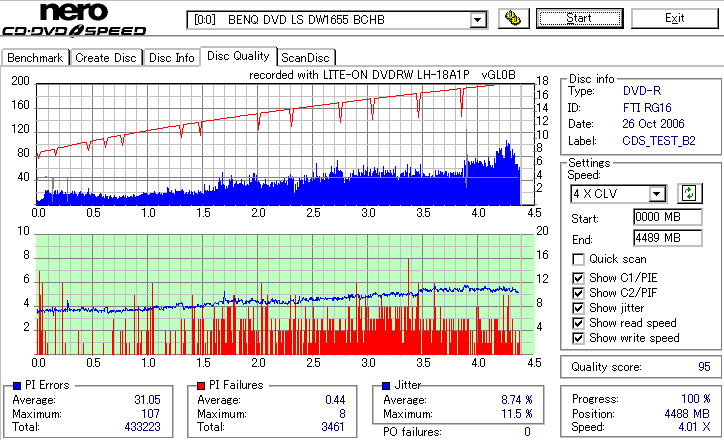Switch to the Benchmark tab
This screenshot has height=441, width=724.
coord(35,58)
